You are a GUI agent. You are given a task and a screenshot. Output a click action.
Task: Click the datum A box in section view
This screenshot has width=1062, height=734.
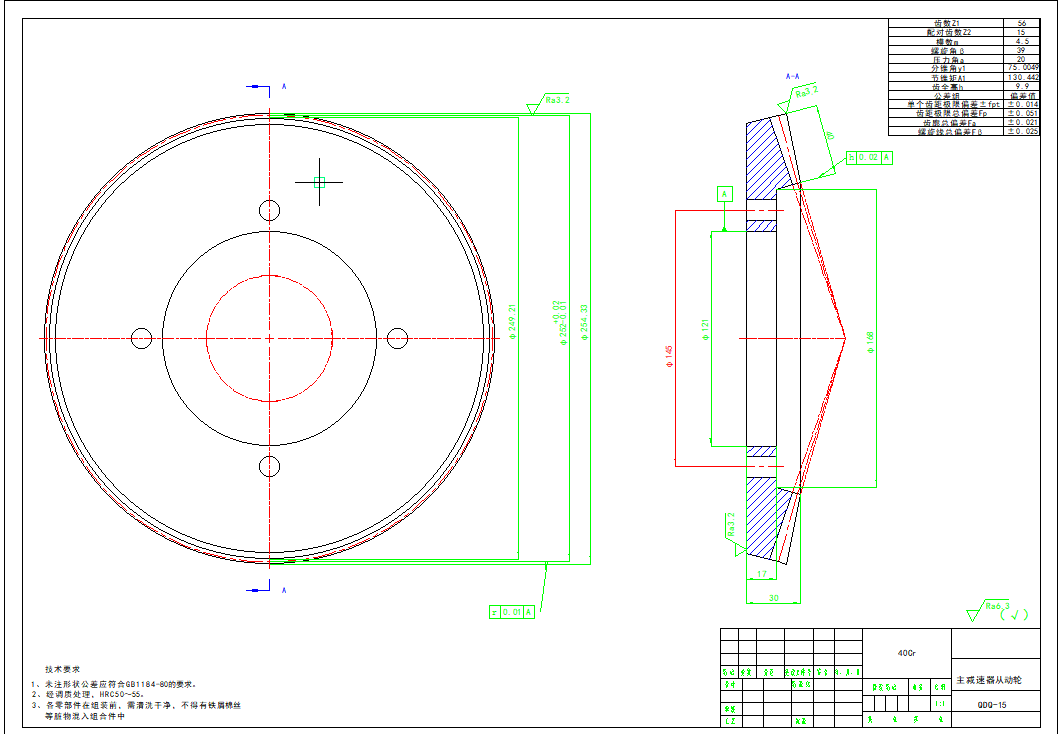725,192
